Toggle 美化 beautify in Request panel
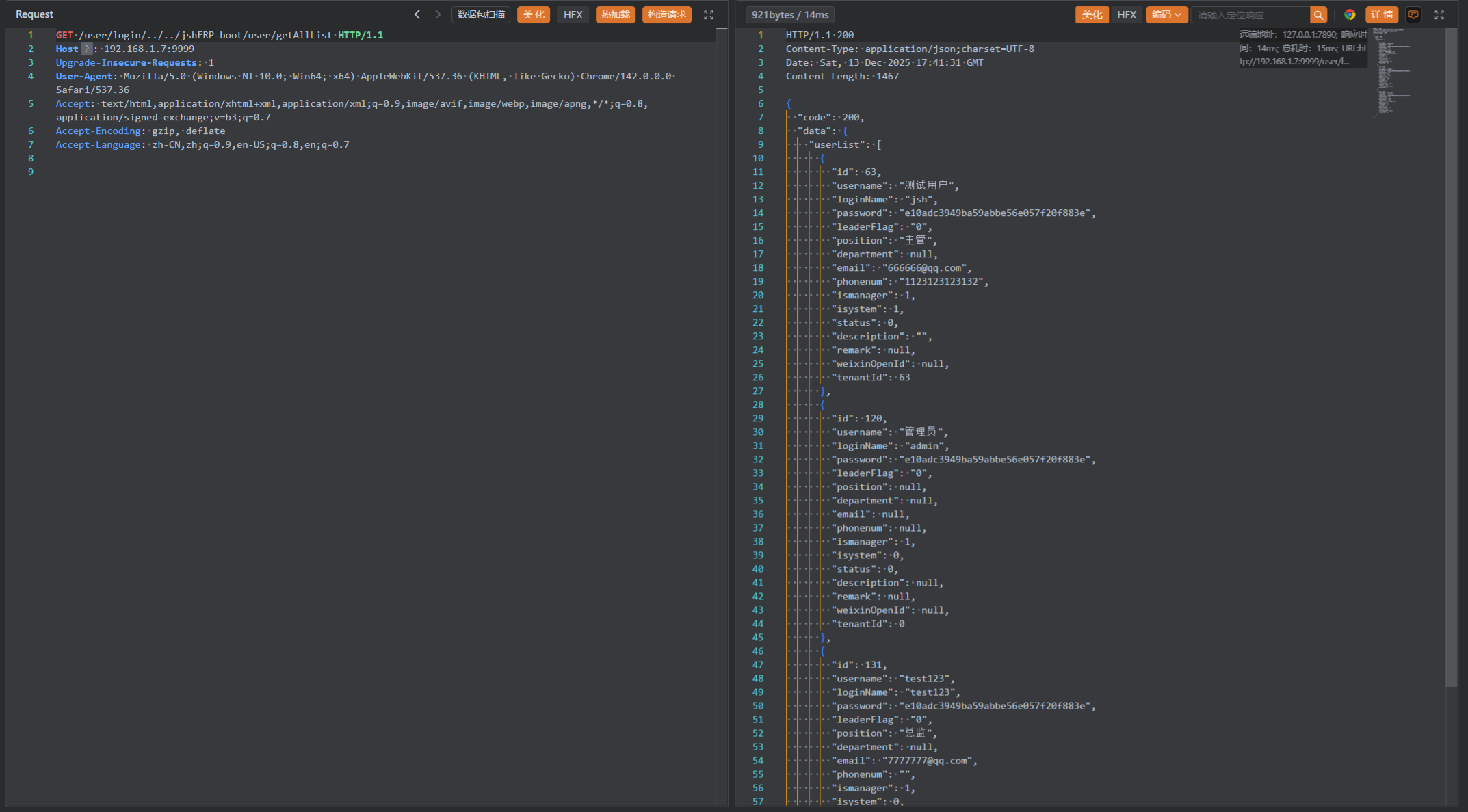Viewport: 1468px width, 812px height. pyautogui.click(x=534, y=14)
